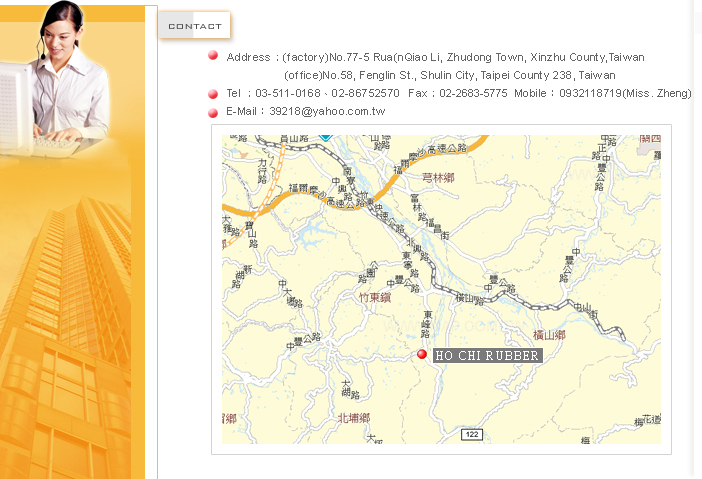Click the telephone number 03-511-0168

tap(287, 93)
